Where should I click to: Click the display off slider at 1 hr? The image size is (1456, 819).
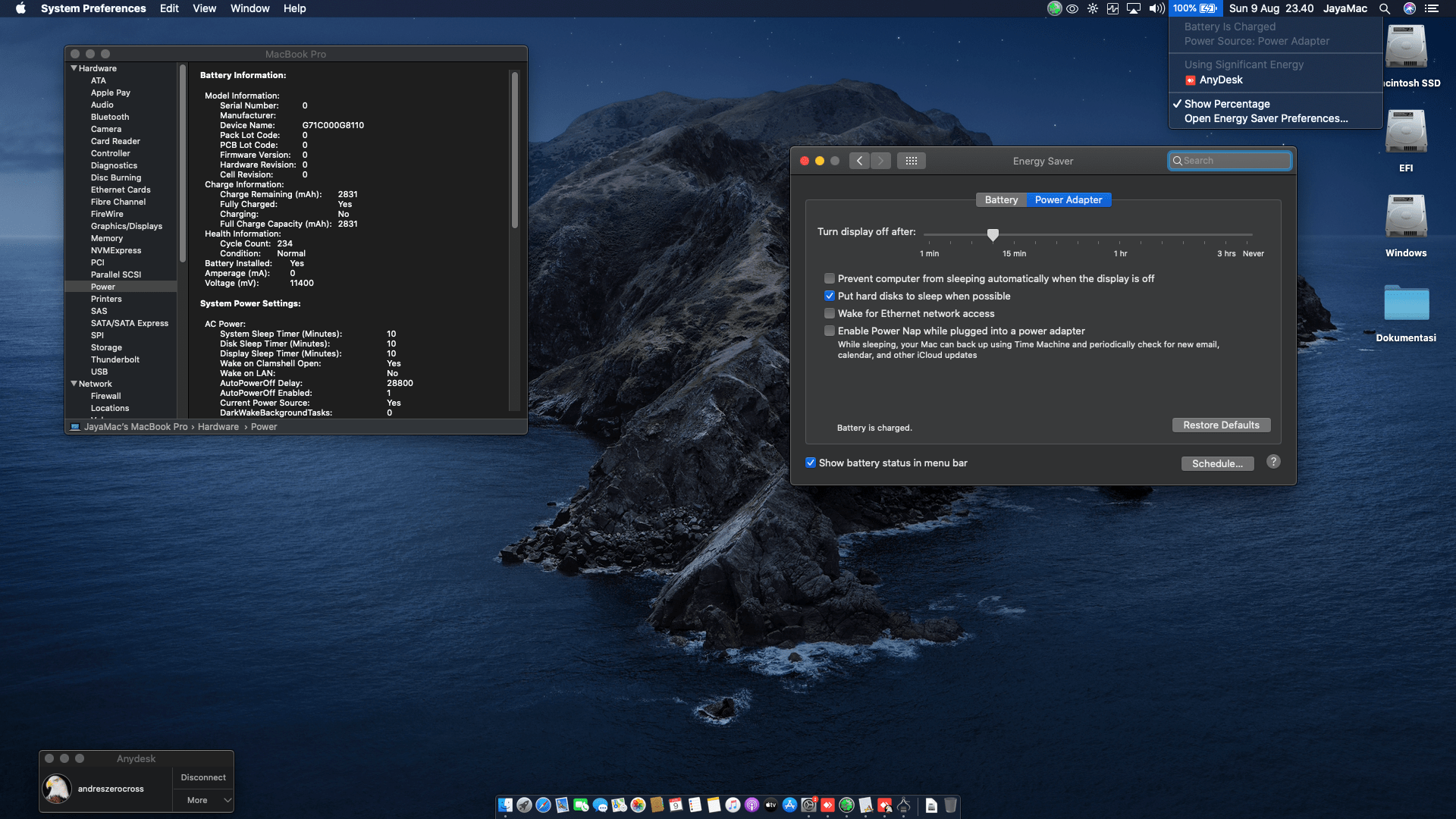[x=1120, y=235]
